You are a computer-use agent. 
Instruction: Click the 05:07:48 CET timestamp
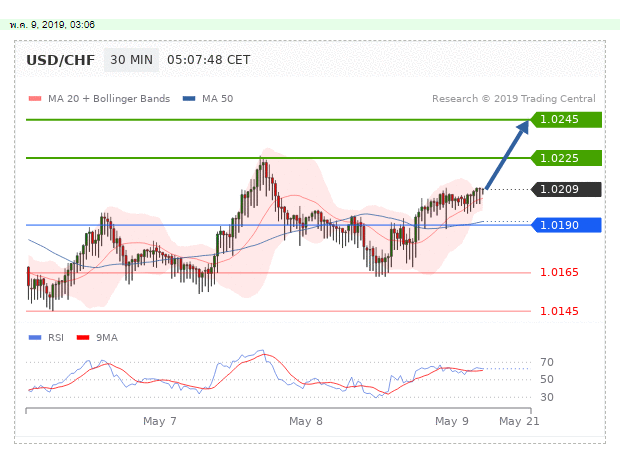pos(209,60)
